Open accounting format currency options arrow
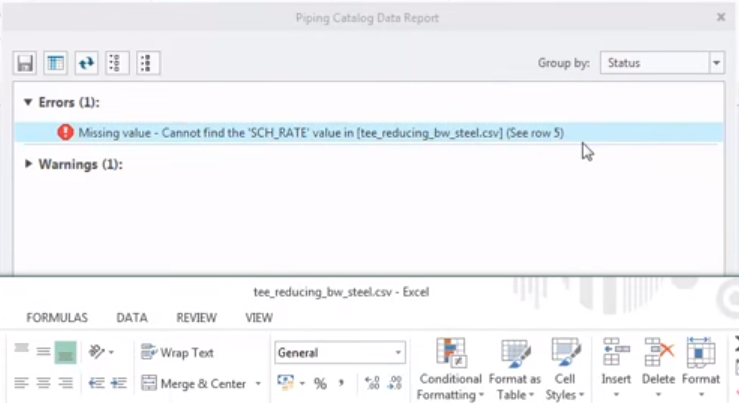Viewport: 739px width, 403px height. 302,383
